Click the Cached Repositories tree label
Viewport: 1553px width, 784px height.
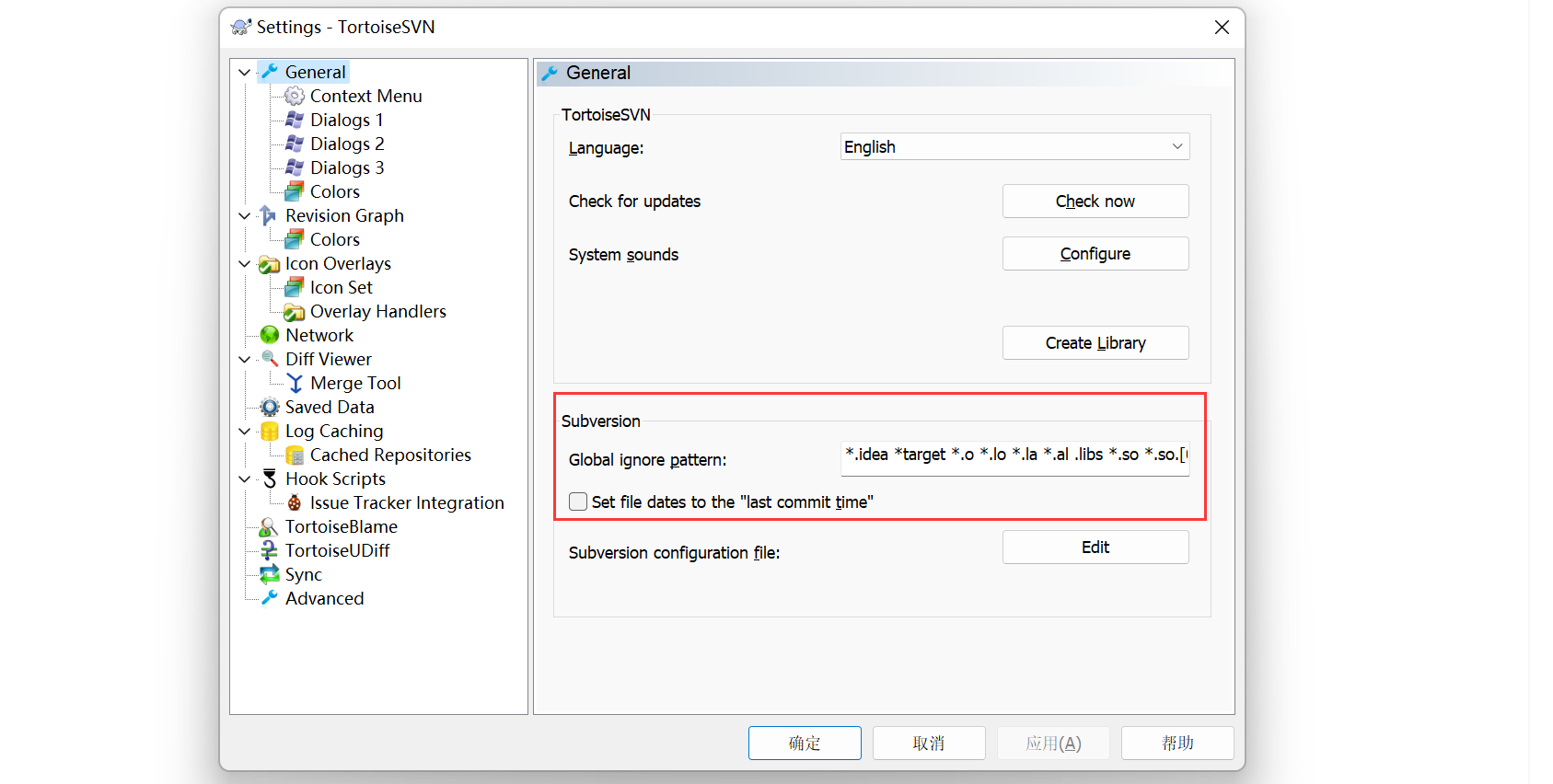tap(390, 455)
